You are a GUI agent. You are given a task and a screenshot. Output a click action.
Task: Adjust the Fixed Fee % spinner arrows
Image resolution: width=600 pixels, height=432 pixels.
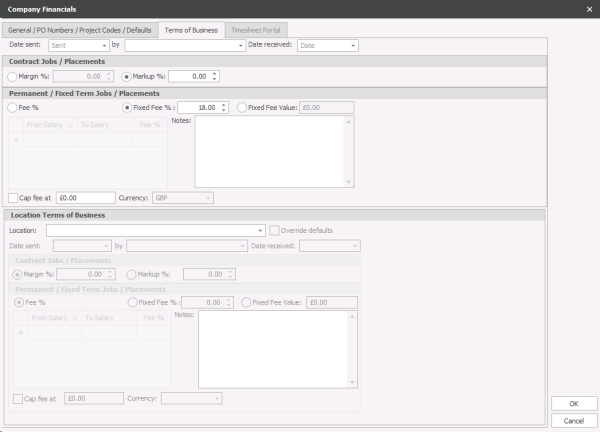[224, 108]
